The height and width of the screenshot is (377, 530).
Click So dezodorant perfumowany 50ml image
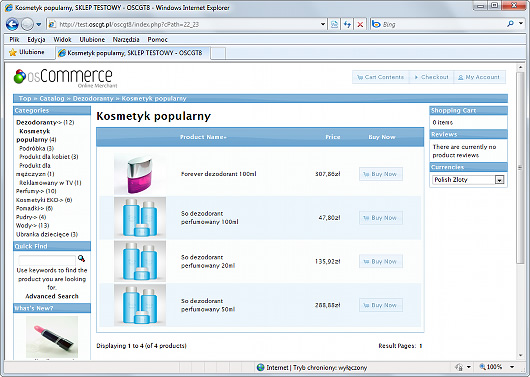(140, 305)
